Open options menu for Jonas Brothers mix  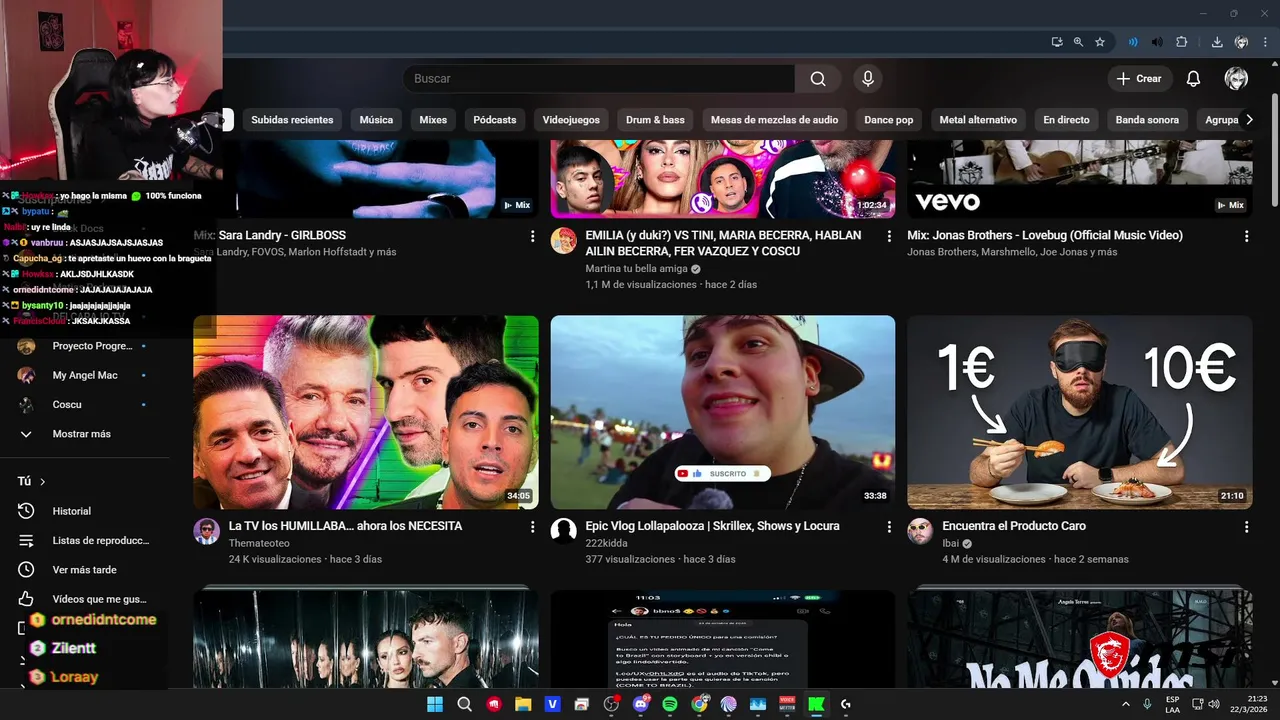tap(1246, 236)
